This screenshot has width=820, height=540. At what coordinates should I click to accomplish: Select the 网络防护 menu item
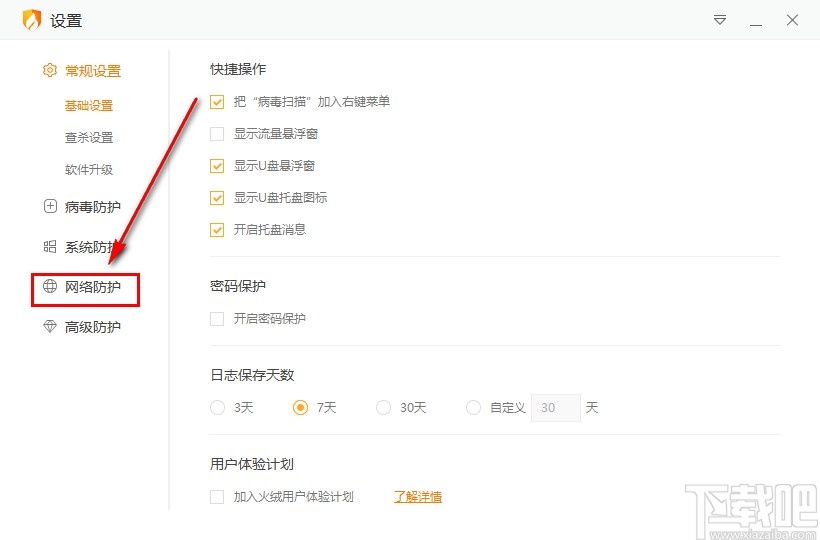pyautogui.click(x=92, y=288)
